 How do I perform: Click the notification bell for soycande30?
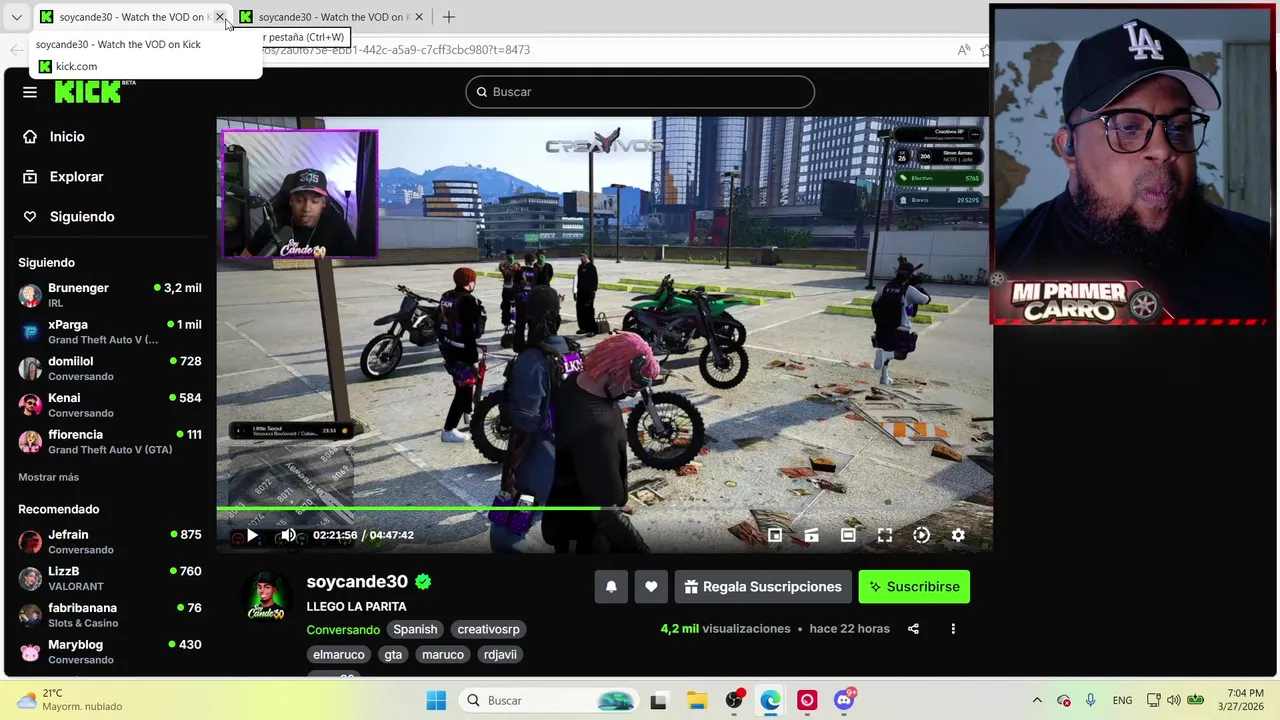[x=611, y=587]
